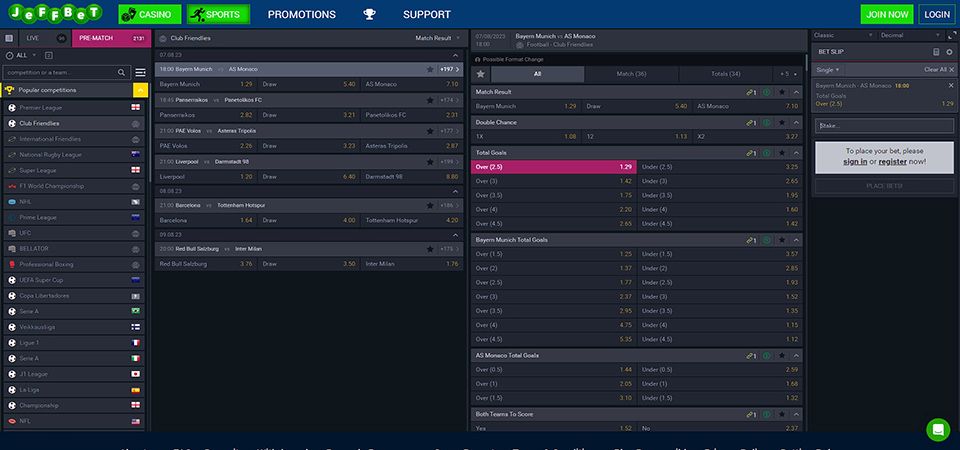Click the star icon in Match Result header
This screenshot has width=960, height=450.
tap(782, 92)
